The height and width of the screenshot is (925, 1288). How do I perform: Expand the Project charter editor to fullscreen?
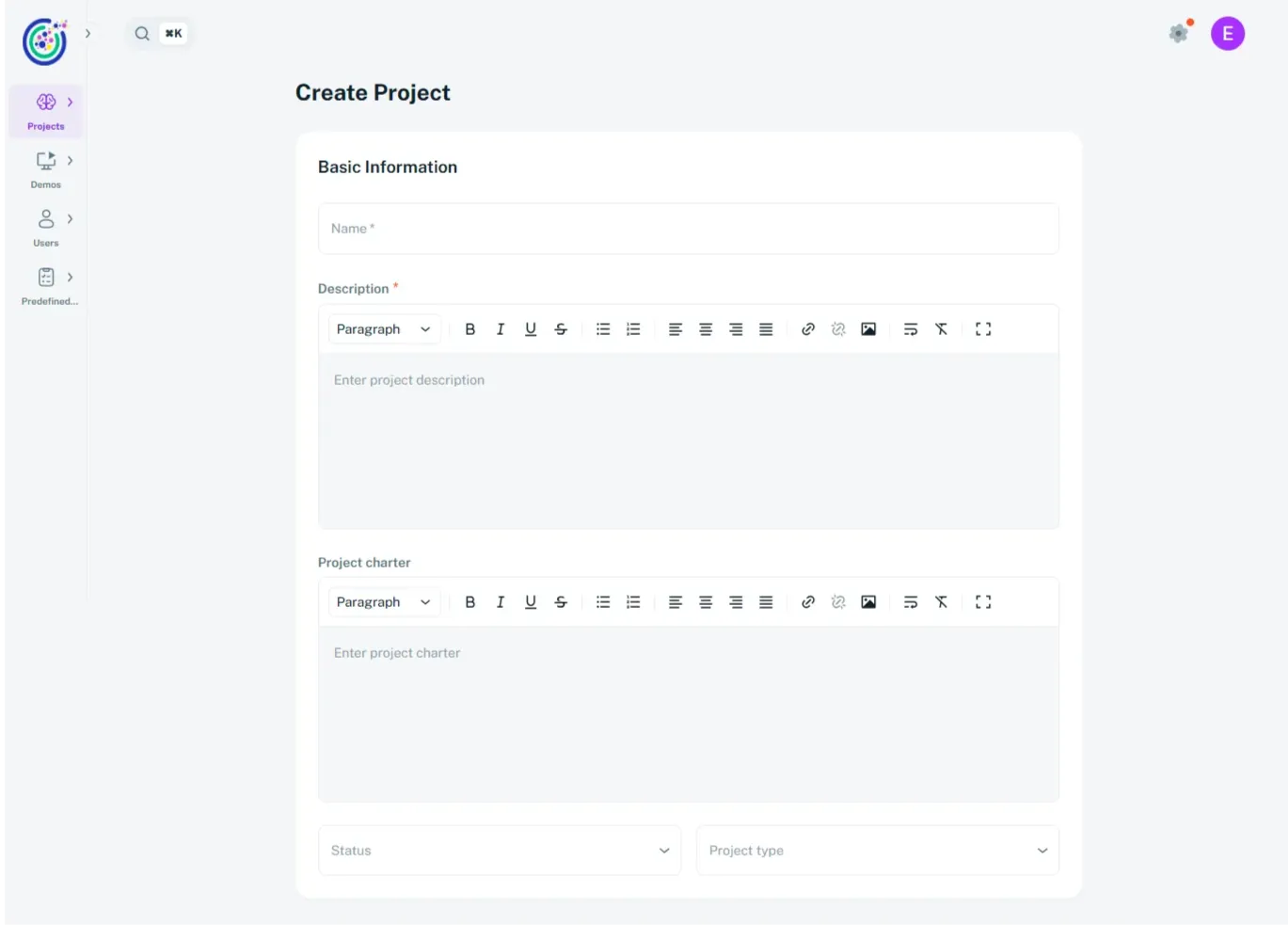[982, 601]
